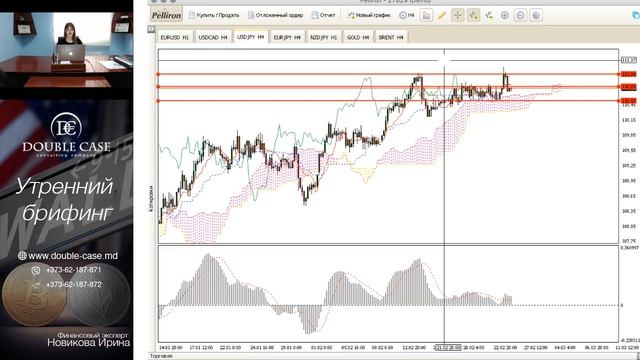The image size is (640, 360).
Task: Click the presenter video thumbnail
Action: click(x=67, y=50)
